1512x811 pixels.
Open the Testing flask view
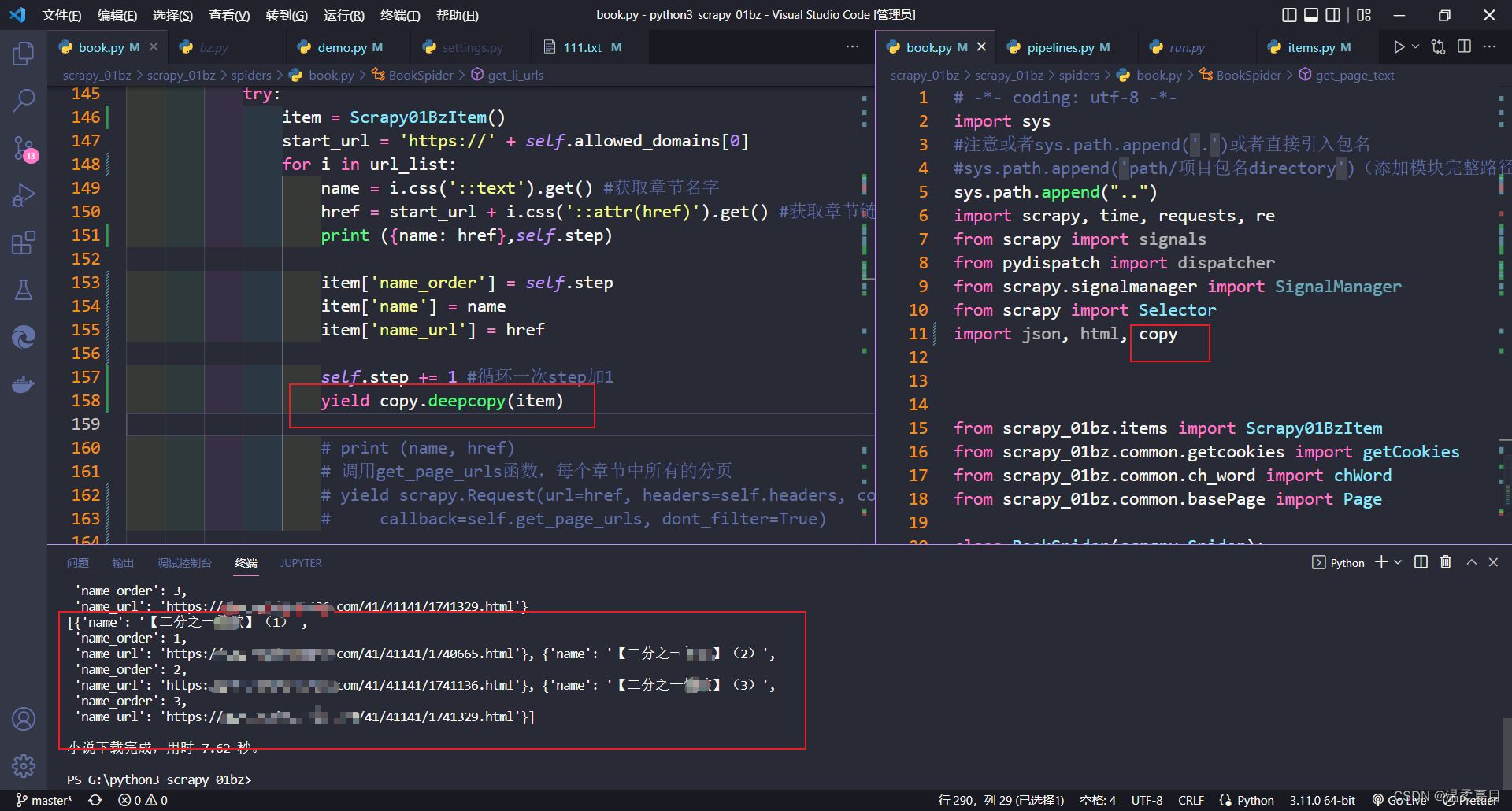(24, 290)
